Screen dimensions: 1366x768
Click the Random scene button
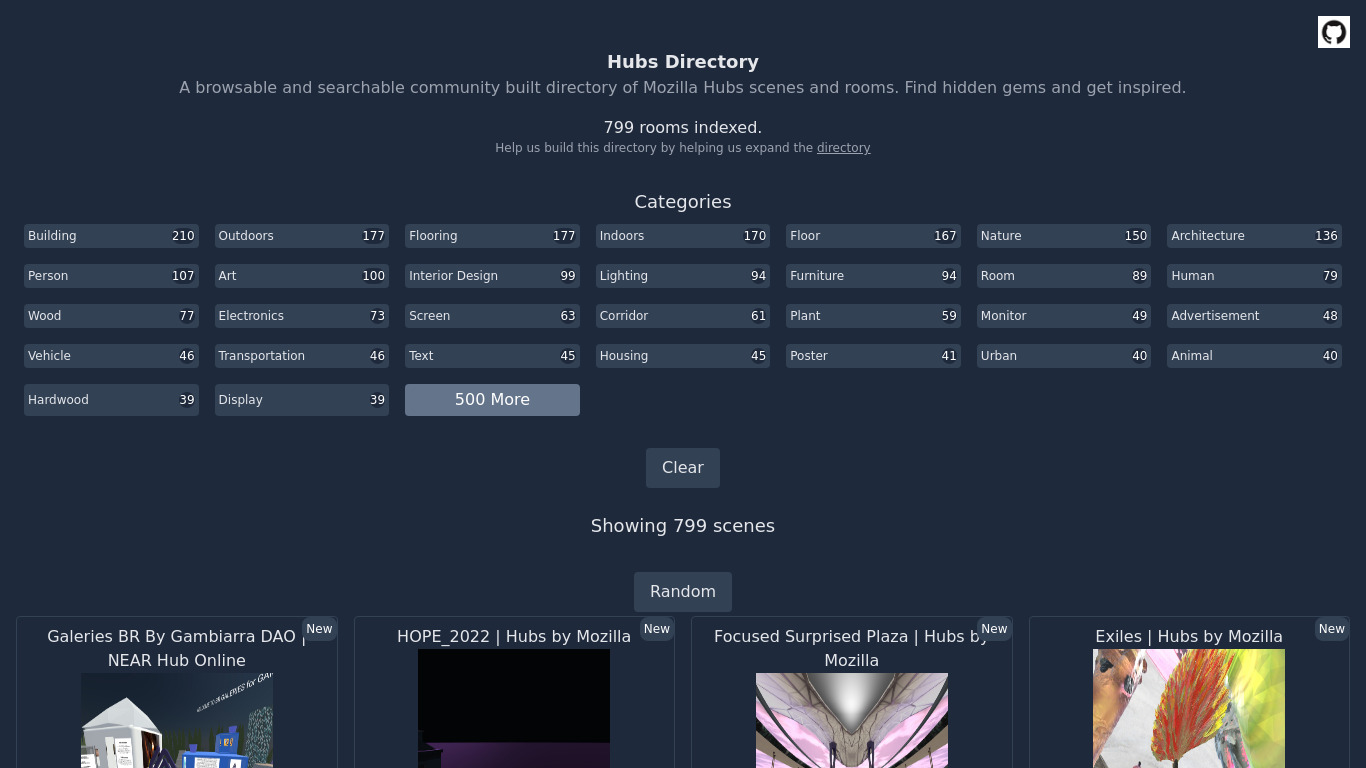[x=683, y=592]
